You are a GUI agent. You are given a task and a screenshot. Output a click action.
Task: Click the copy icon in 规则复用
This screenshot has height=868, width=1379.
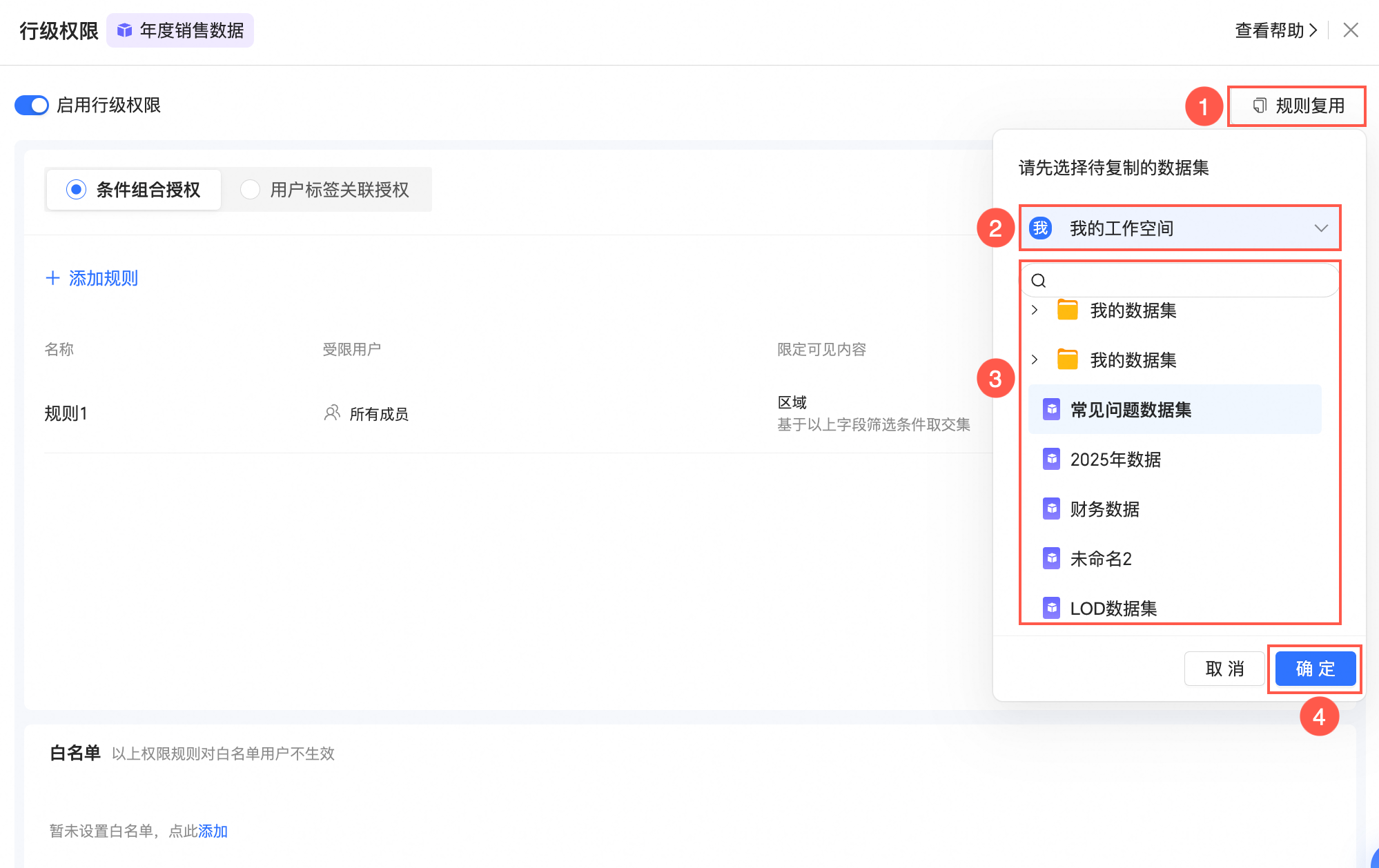tap(1260, 106)
